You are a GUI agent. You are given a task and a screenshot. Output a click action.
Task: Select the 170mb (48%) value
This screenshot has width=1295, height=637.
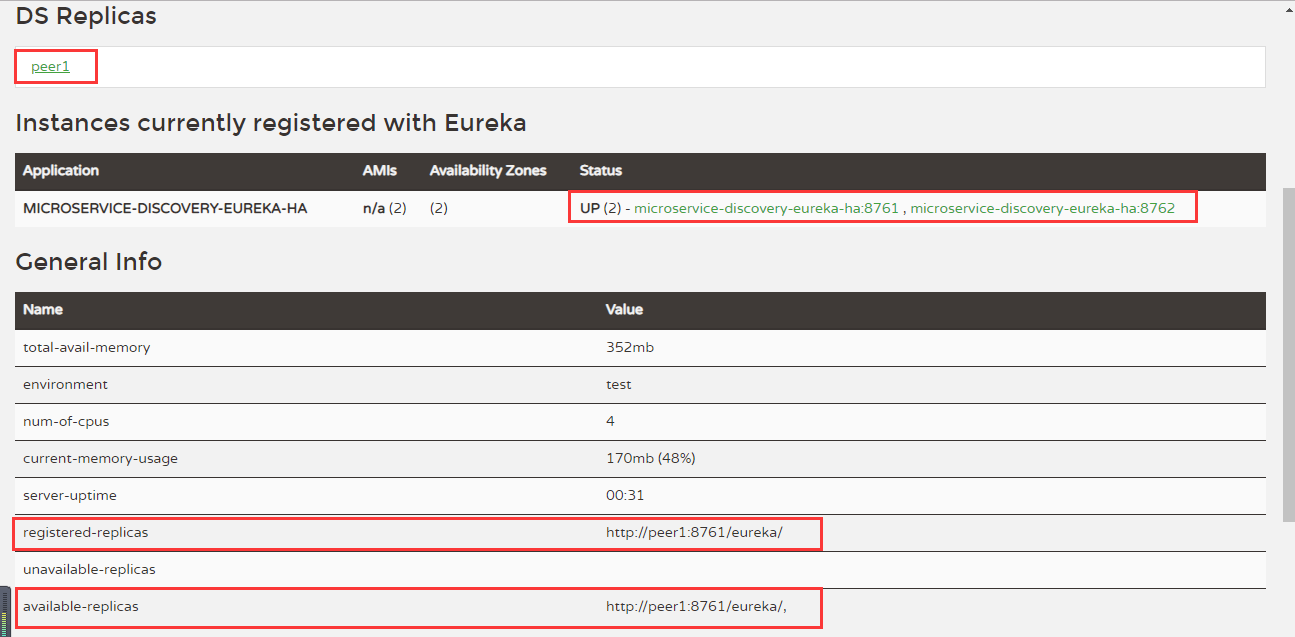[x=650, y=458]
